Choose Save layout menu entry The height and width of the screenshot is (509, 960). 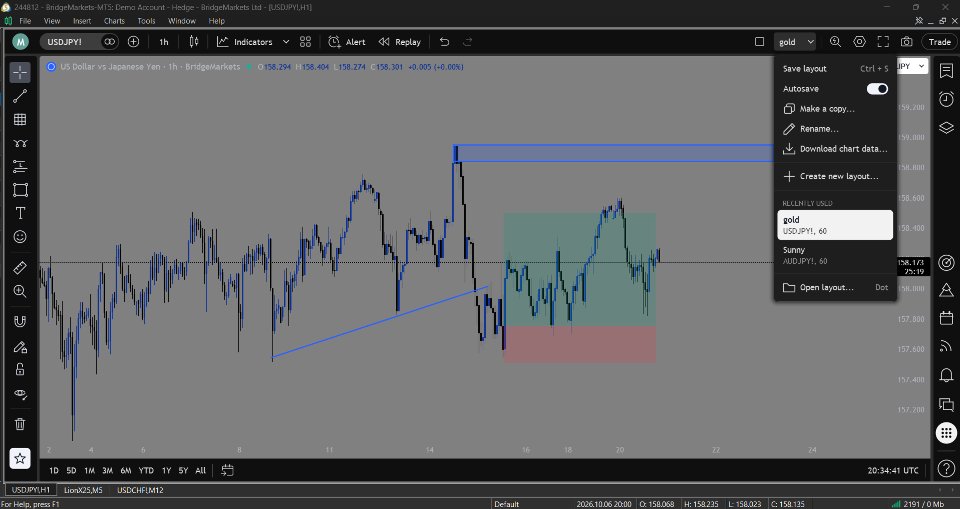[x=835, y=69]
